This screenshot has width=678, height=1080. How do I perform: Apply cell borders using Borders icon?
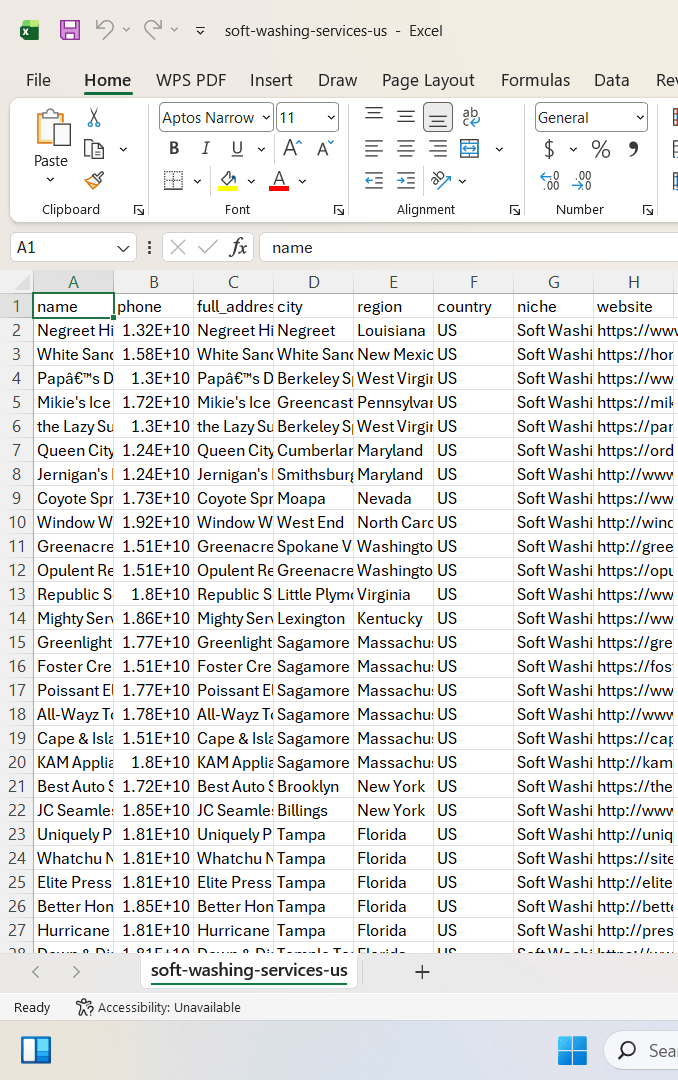[x=173, y=180]
